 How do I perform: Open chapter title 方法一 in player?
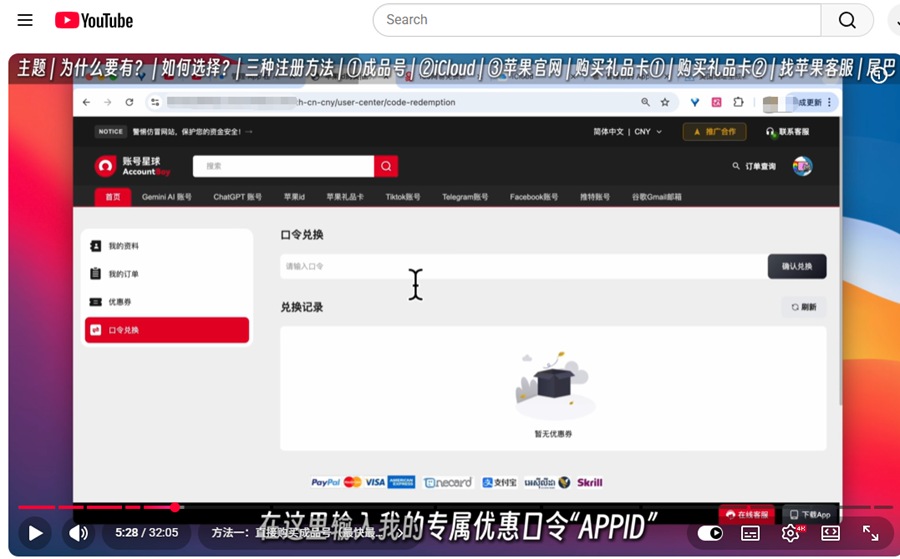(307, 533)
